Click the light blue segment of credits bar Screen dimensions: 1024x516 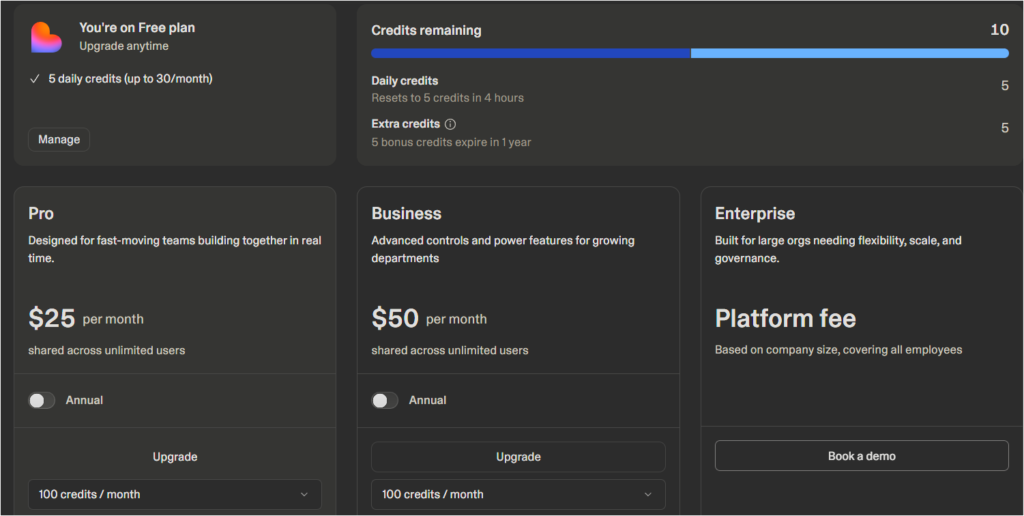click(x=849, y=53)
